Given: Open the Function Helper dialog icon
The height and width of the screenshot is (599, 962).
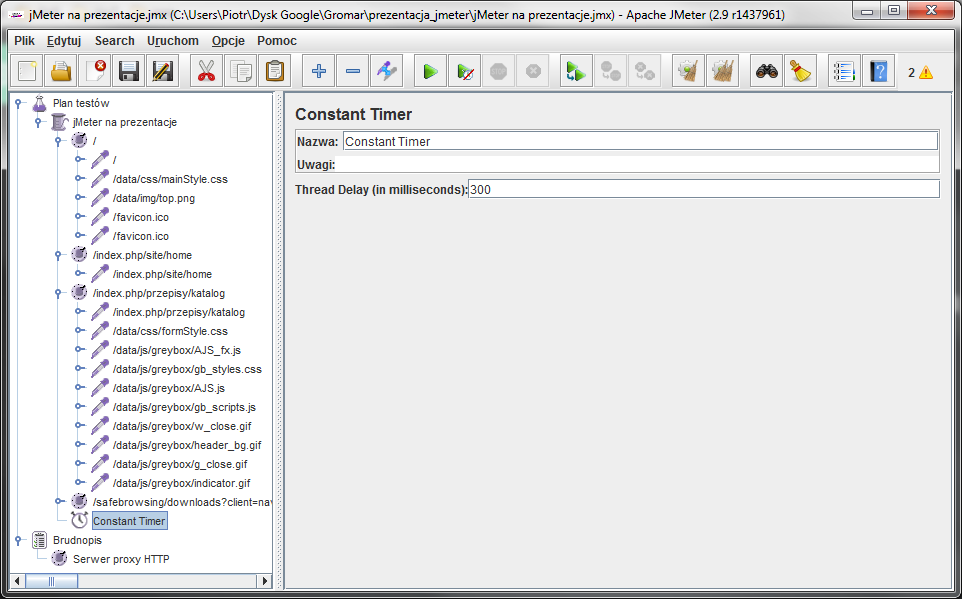Looking at the screenshot, I should tap(844, 71).
